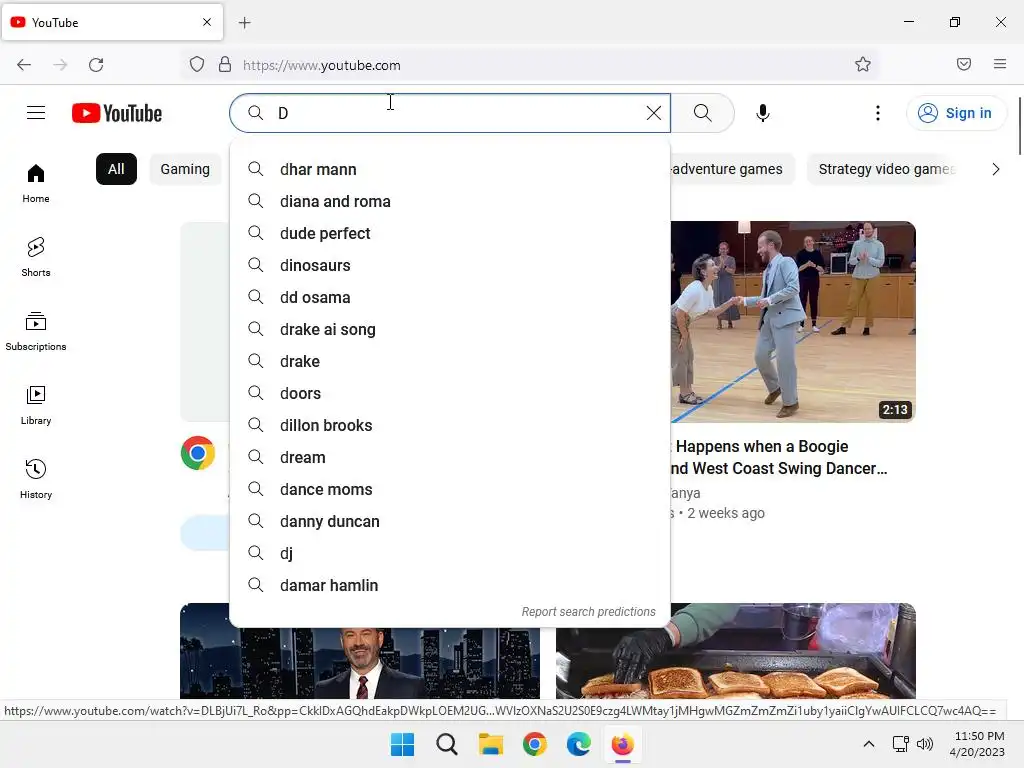Pick the "doors" suggestion
1024x768 pixels.
pos(450,393)
